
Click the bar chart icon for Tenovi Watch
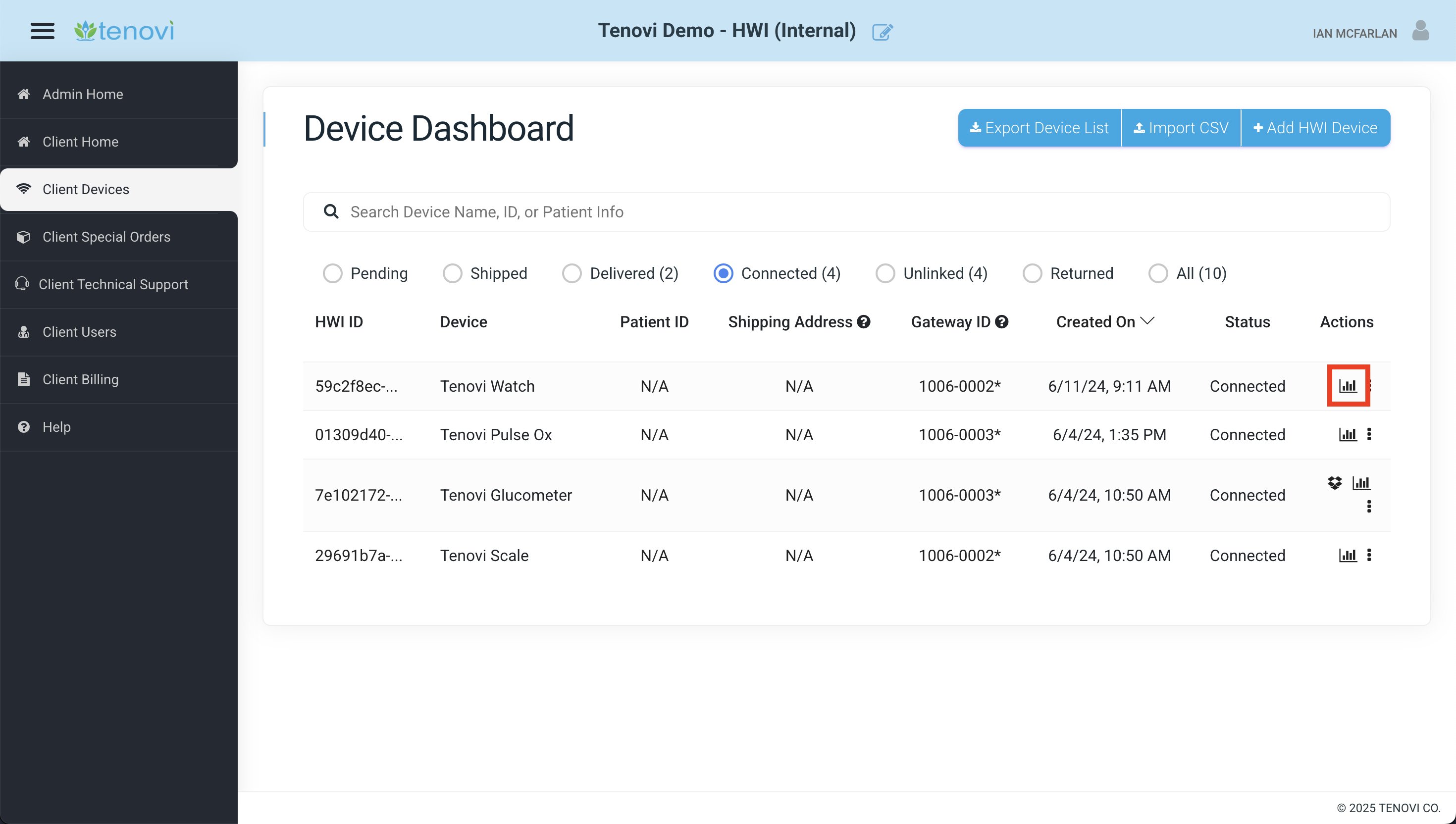point(1348,386)
